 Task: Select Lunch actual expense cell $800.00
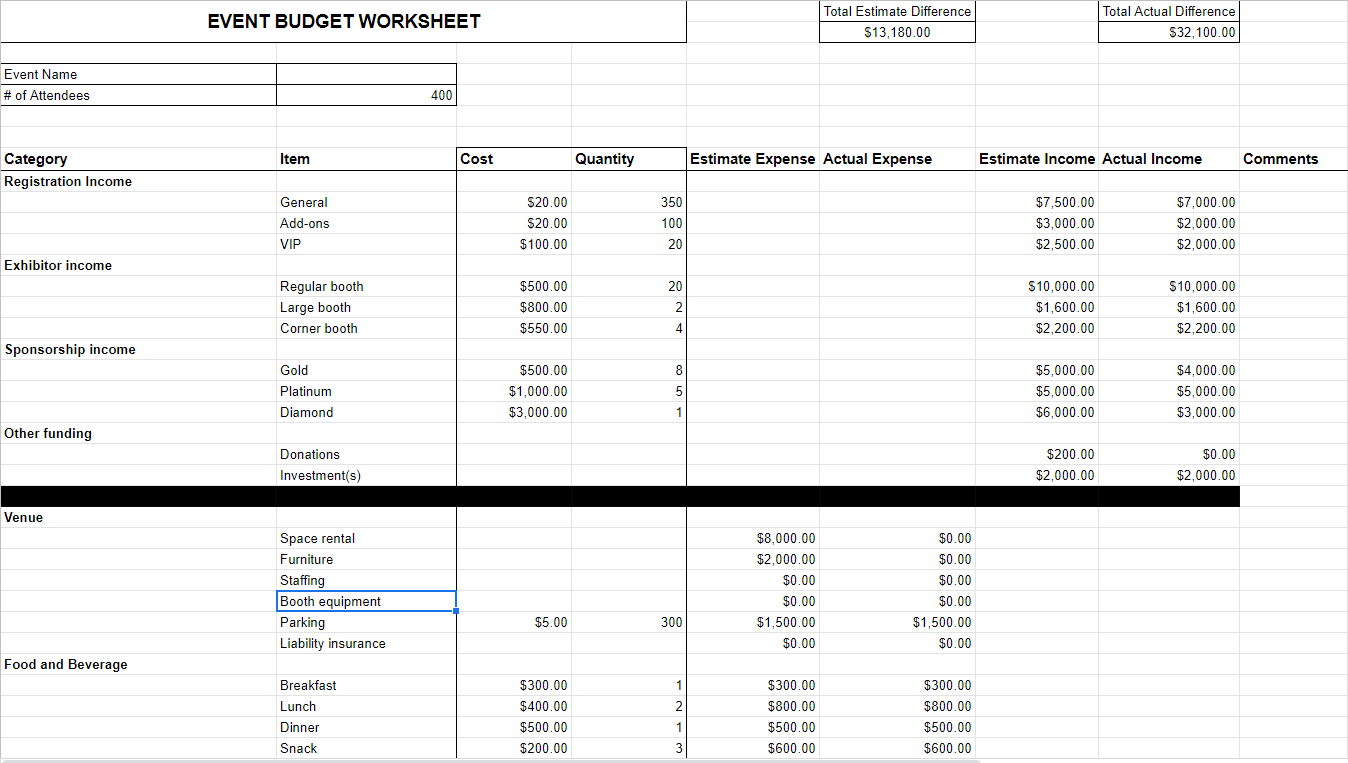tap(896, 706)
